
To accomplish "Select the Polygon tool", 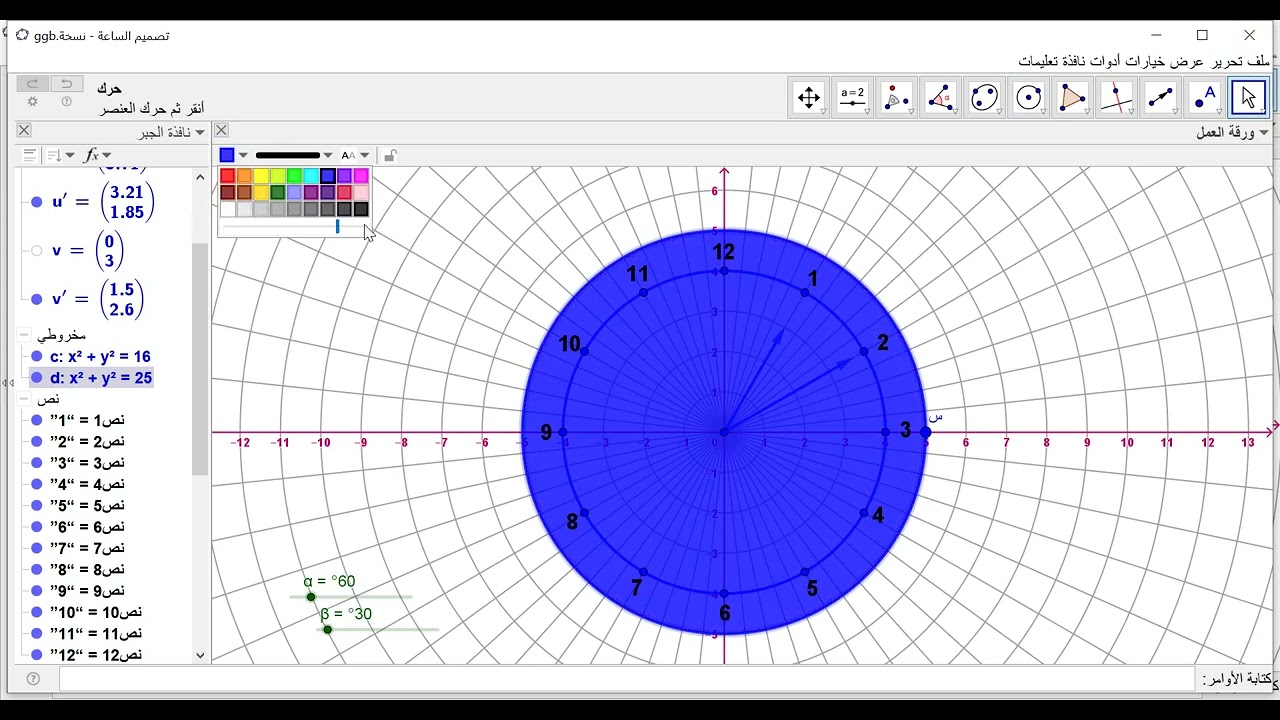I will point(1072,97).
